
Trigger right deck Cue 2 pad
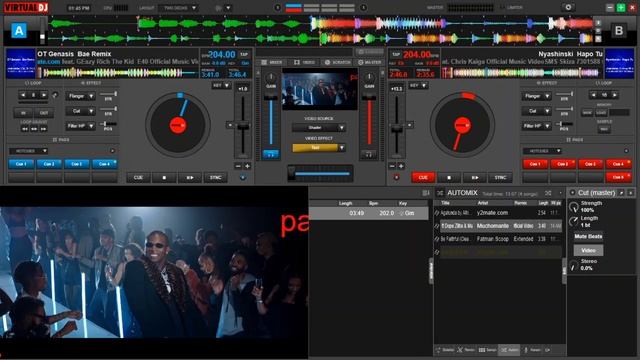pos(563,164)
